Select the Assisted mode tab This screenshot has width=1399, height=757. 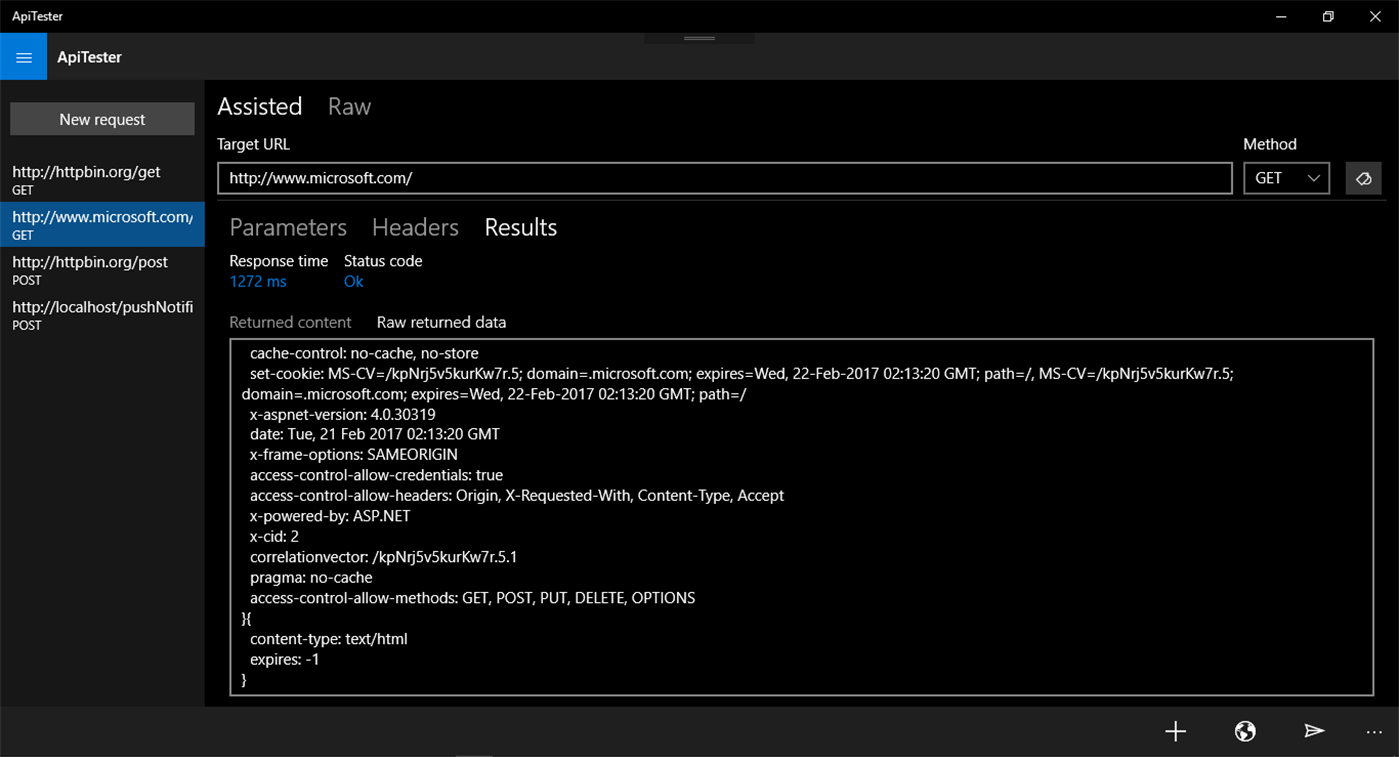pyautogui.click(x=259, y=106)
